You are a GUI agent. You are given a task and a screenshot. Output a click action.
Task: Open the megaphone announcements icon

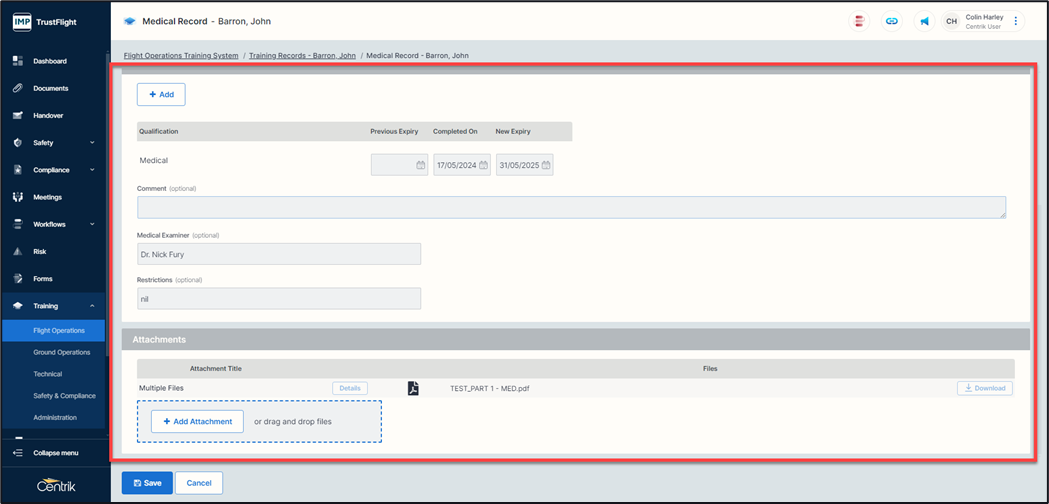tap(925, 21)
